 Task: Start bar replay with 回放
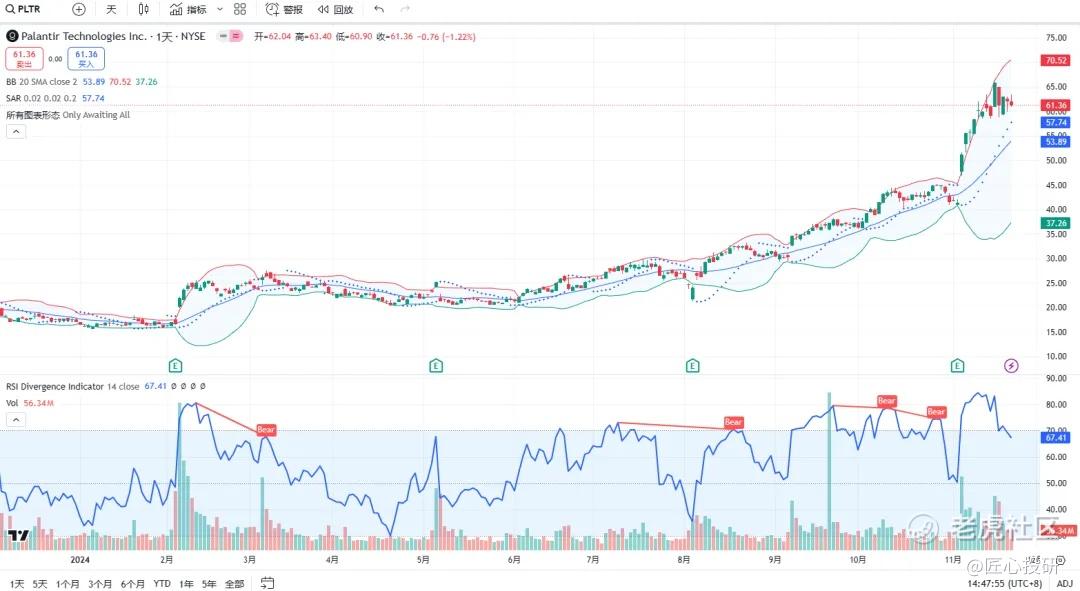point(335,9)
